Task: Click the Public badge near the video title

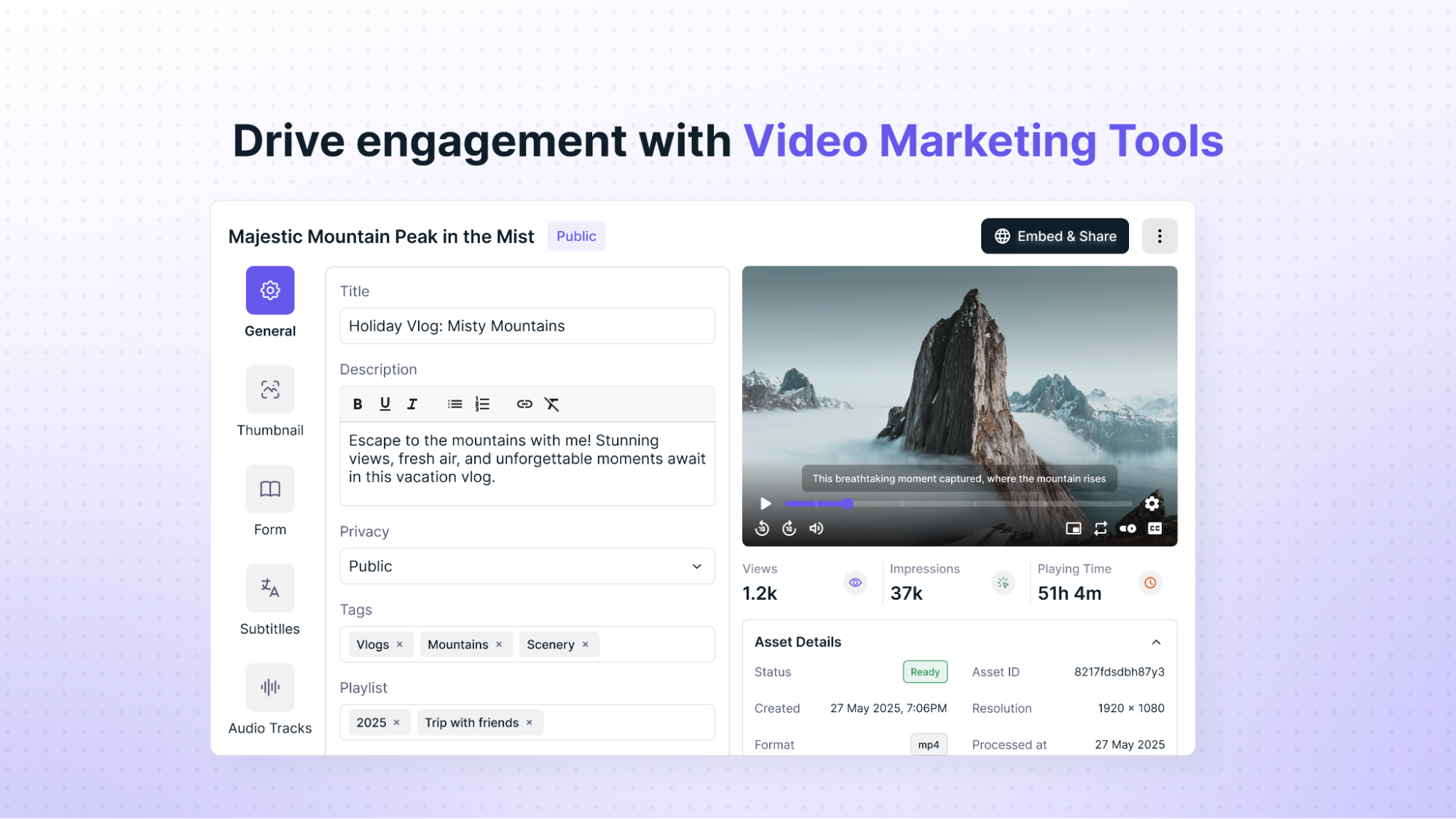Action: (x=576, y=236)
